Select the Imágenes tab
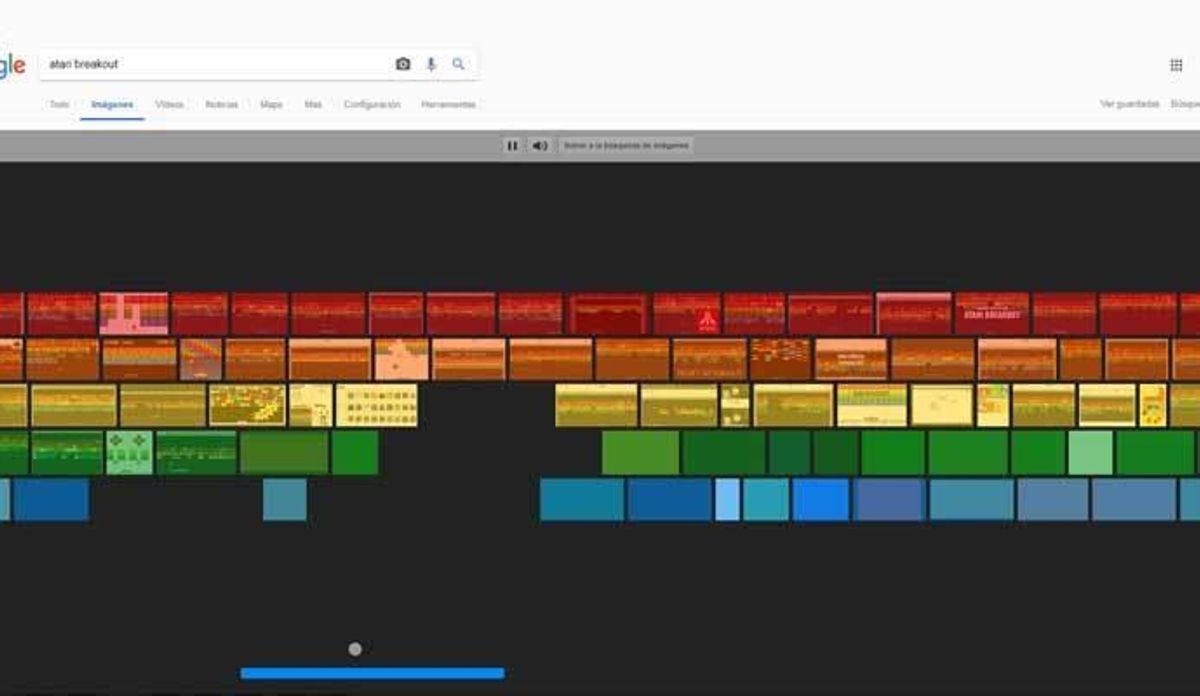Screen dimensions: 1200x696 (x=112, y=104)
